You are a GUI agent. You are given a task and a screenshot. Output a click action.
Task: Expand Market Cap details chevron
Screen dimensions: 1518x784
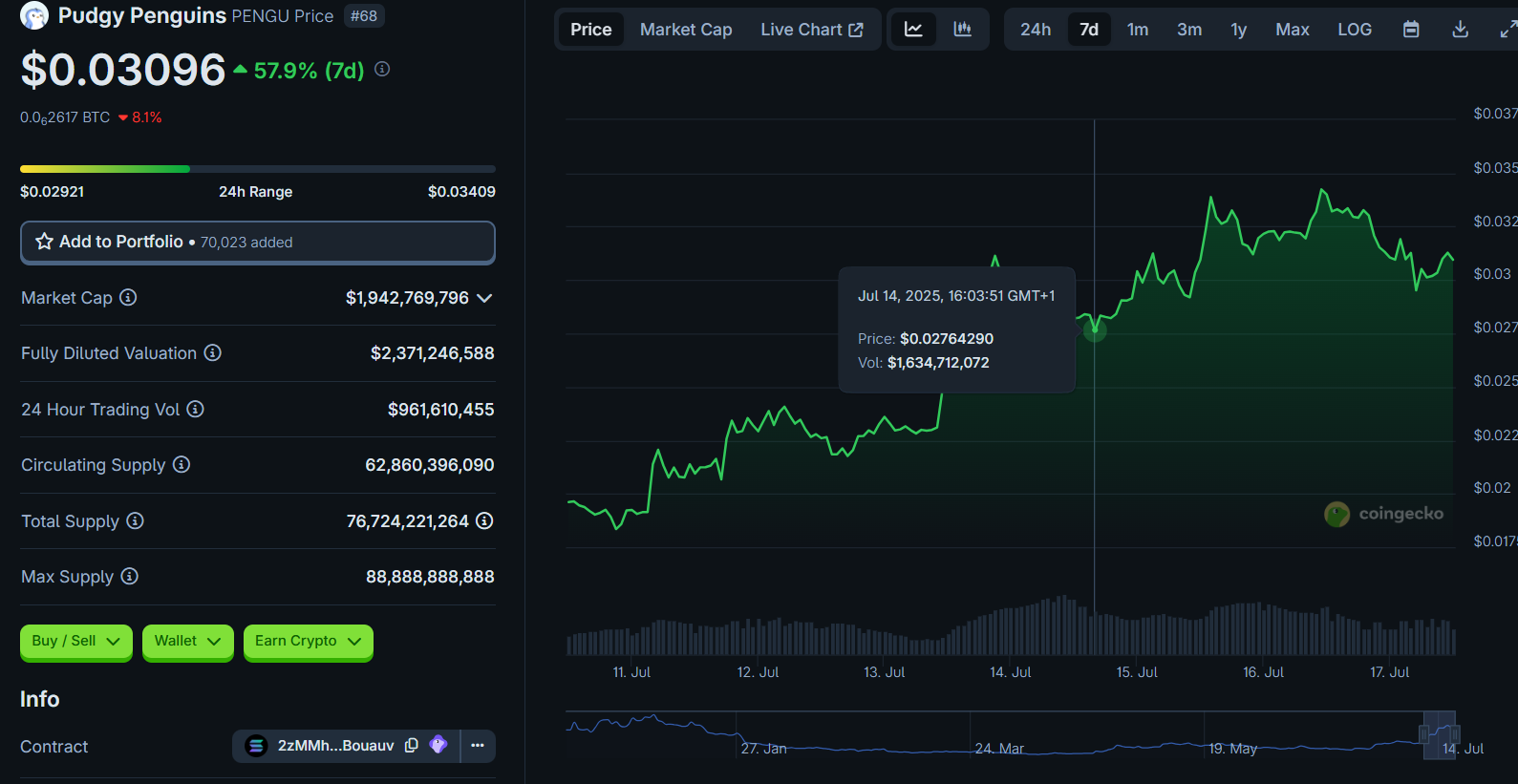(x=484, y=298)
